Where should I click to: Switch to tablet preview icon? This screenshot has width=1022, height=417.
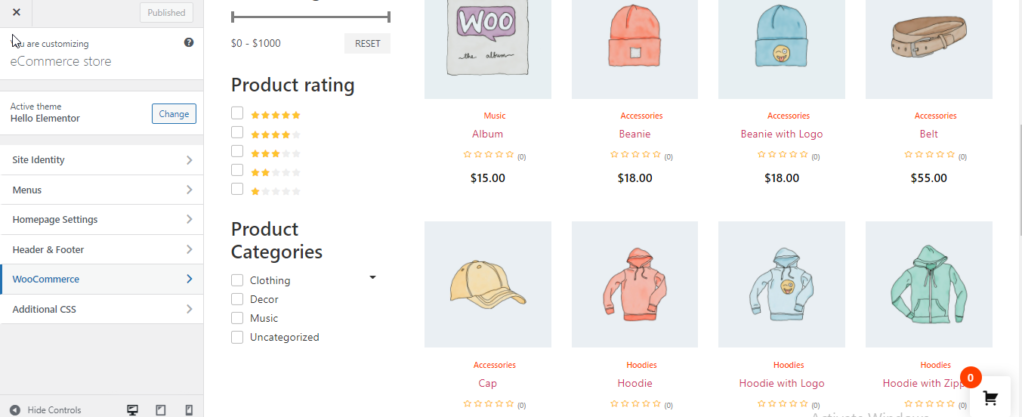[161, 410]
